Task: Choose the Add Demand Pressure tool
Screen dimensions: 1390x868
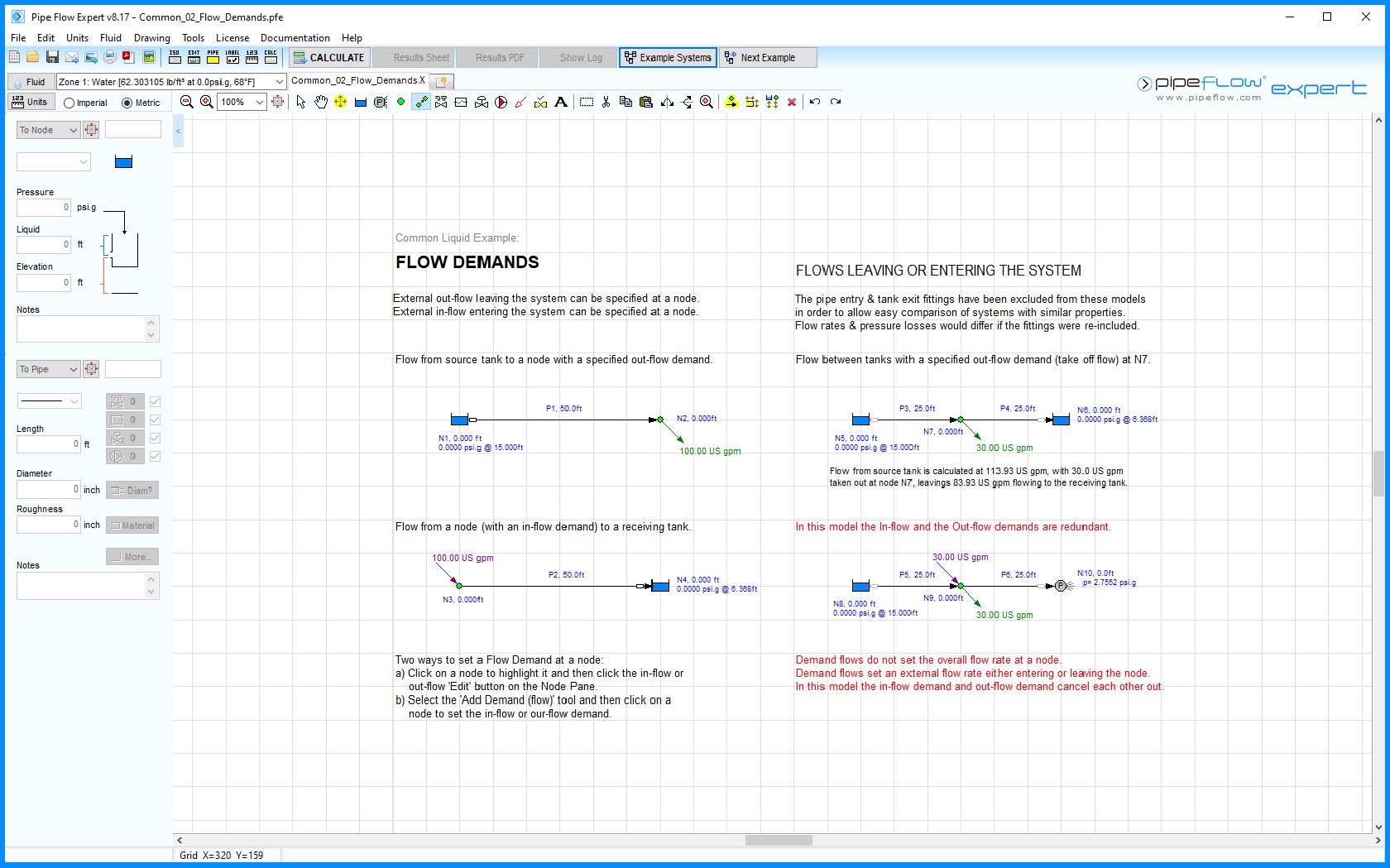Action: [x=381, y=102]
